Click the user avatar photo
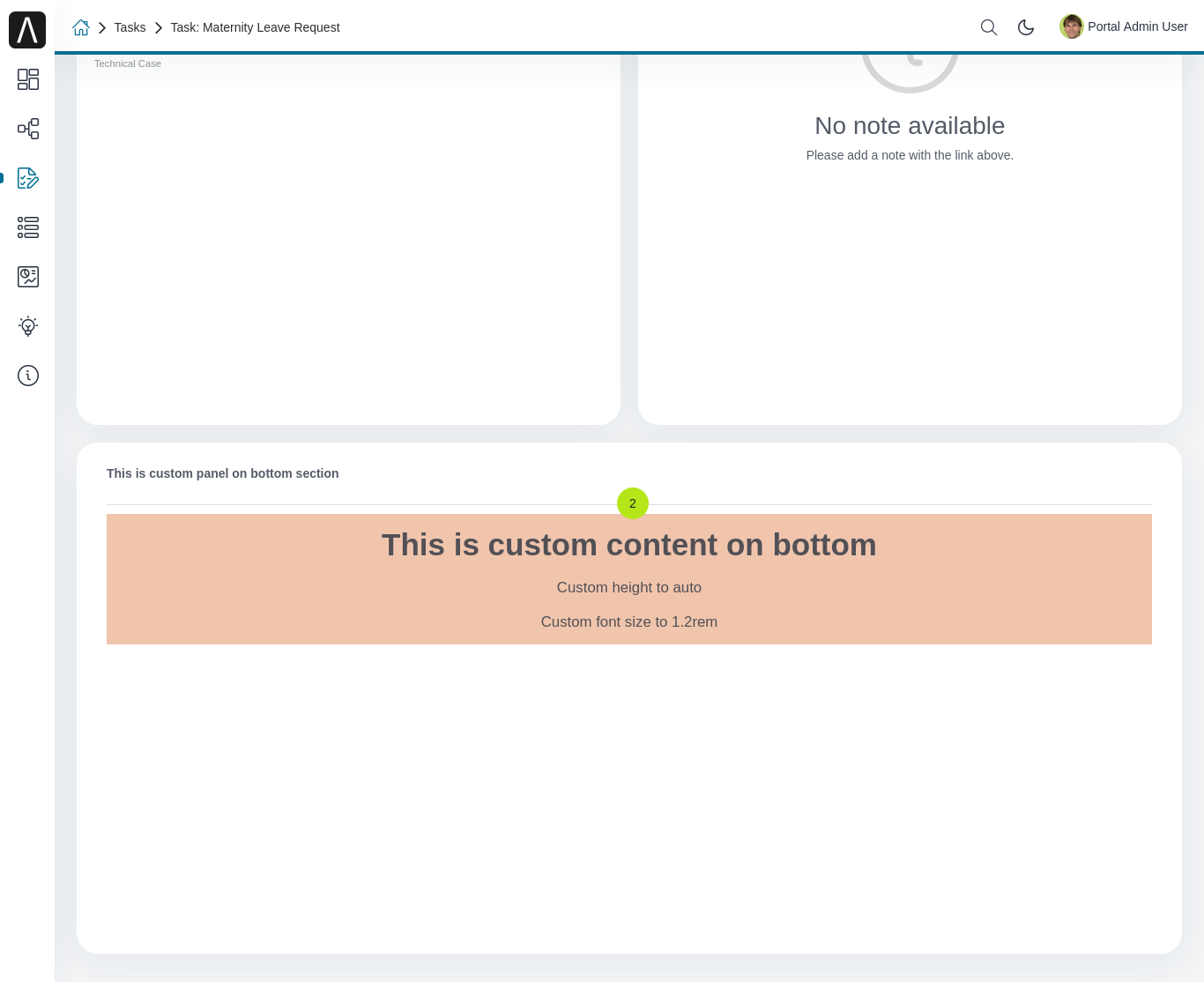Screen dimensions: 1204x982 [1072, 26]
